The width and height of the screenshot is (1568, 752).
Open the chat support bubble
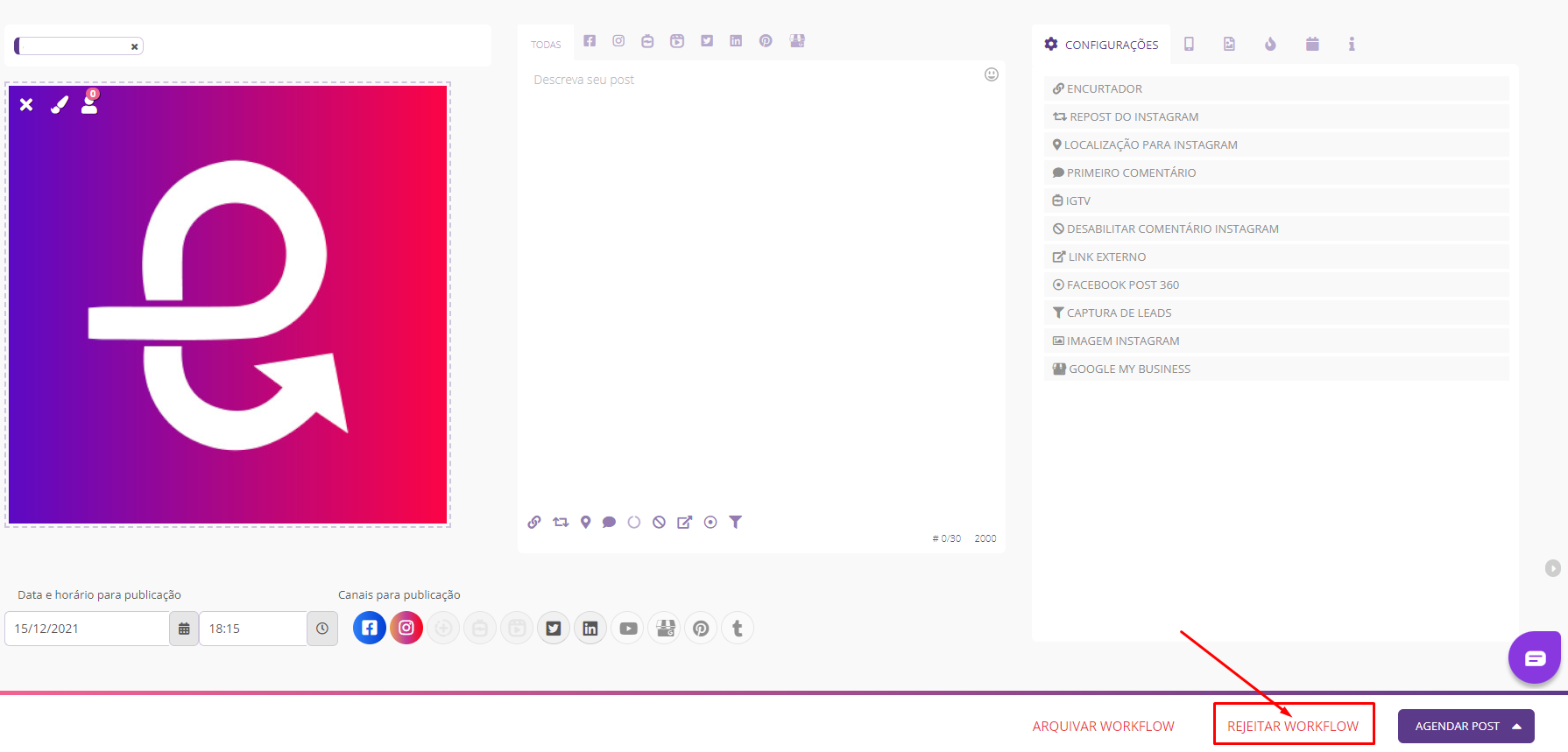point(1535,657)
